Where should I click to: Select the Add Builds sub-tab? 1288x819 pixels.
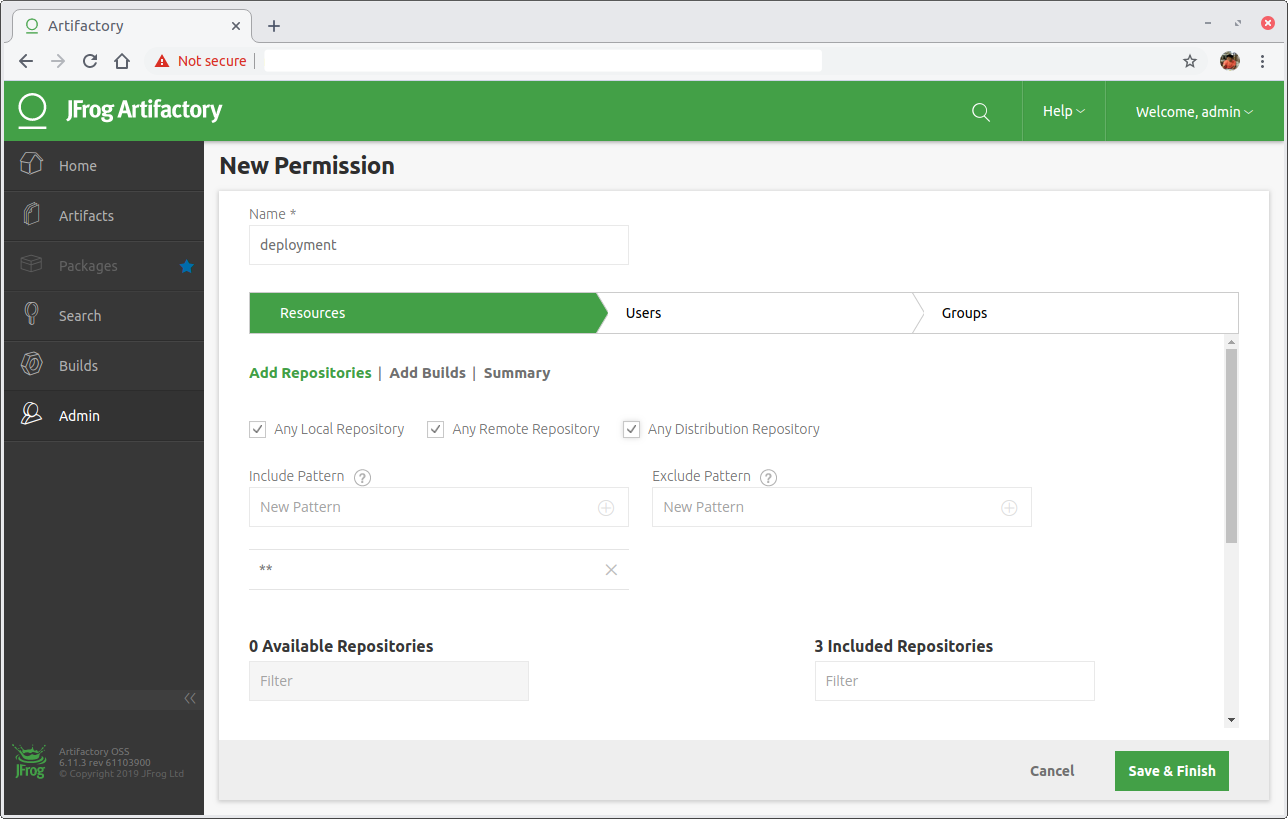pos(427,373)
